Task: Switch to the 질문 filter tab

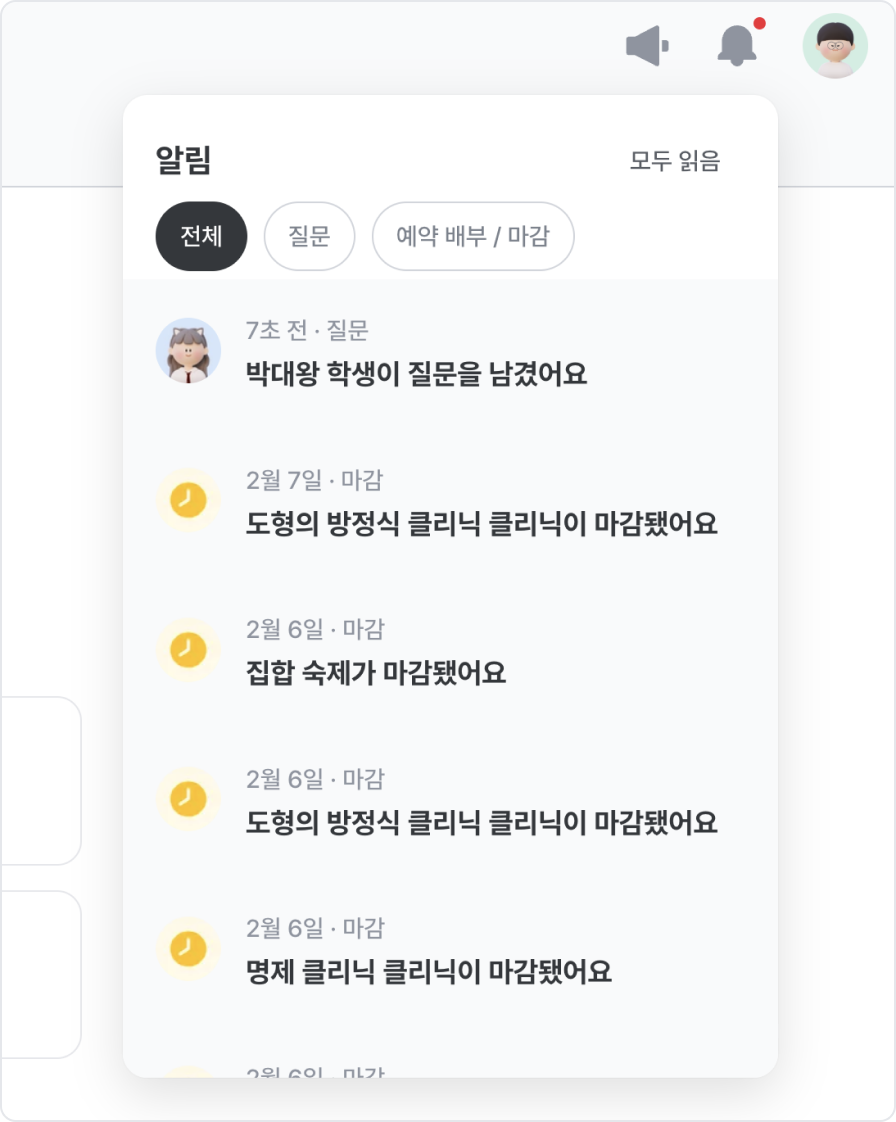Action: coord(309,236)
